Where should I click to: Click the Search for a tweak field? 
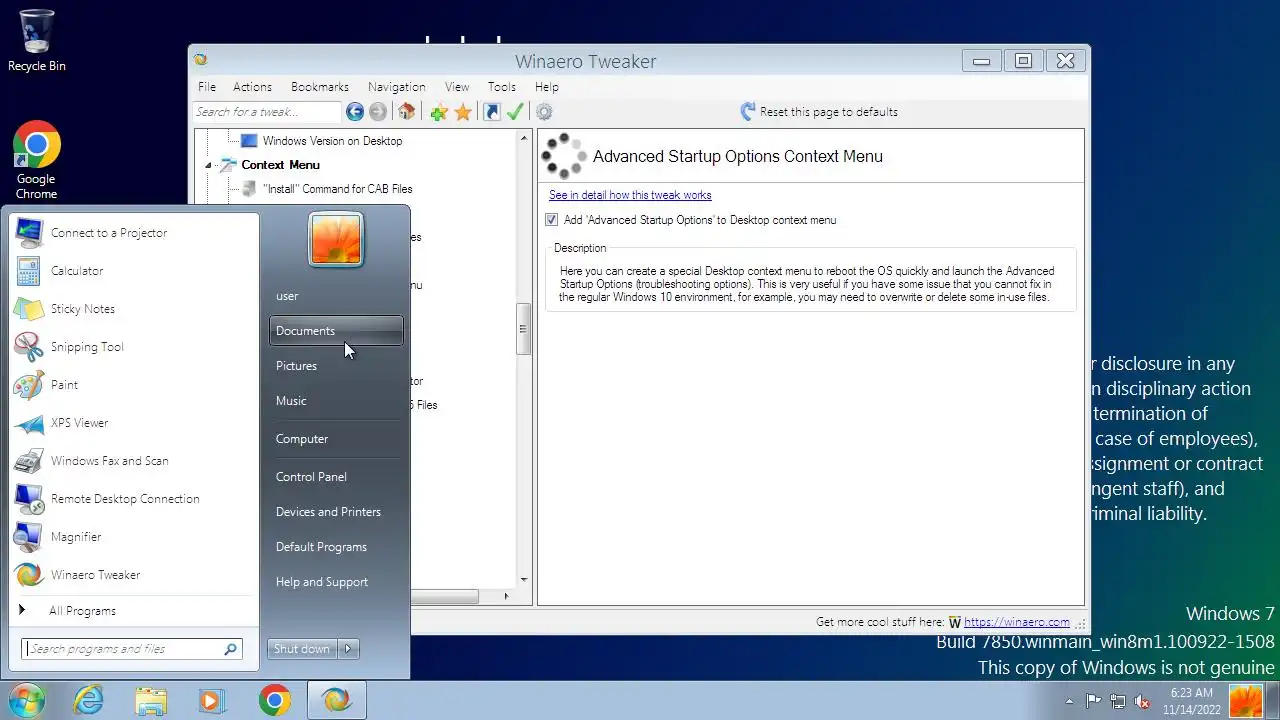point(267,112)
